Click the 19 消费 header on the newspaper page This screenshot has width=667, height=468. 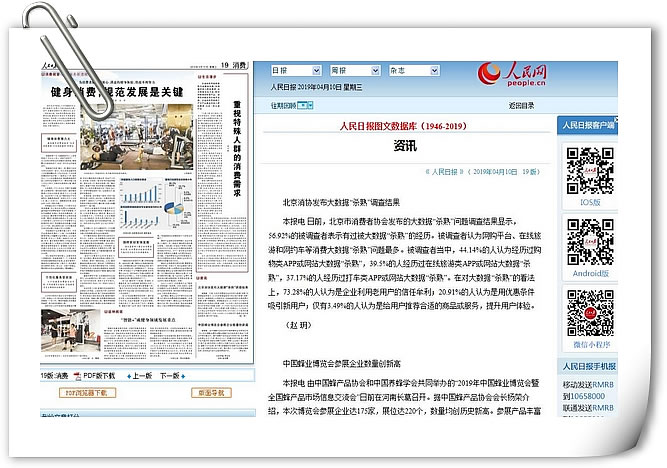tap(233, 65)
